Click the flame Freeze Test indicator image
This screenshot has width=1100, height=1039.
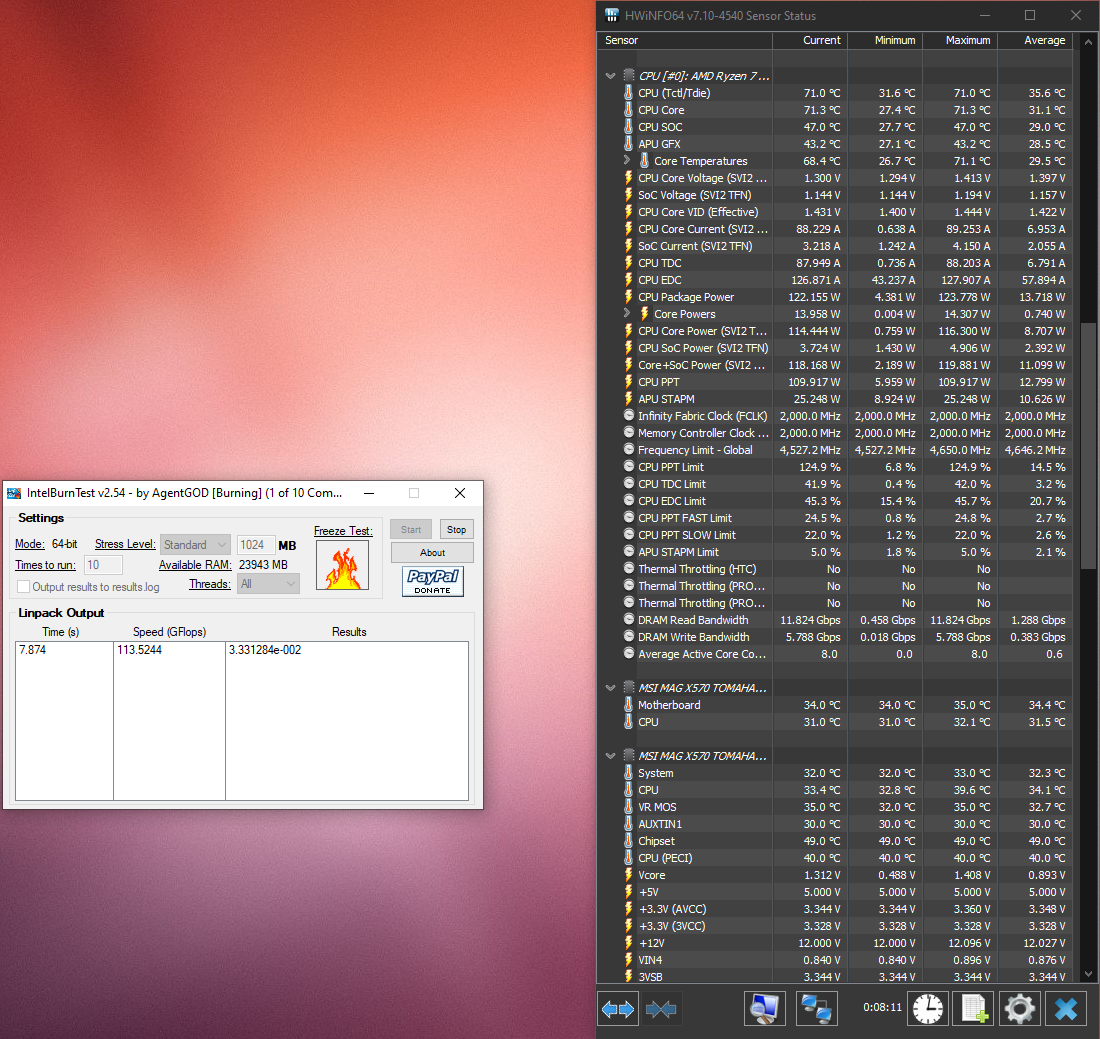pos(342,565)
